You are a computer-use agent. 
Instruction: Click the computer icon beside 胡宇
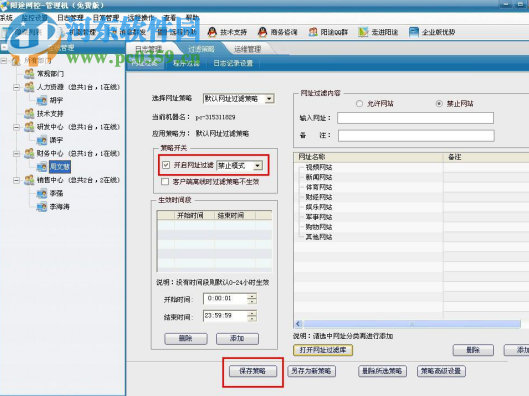(42, 100)
